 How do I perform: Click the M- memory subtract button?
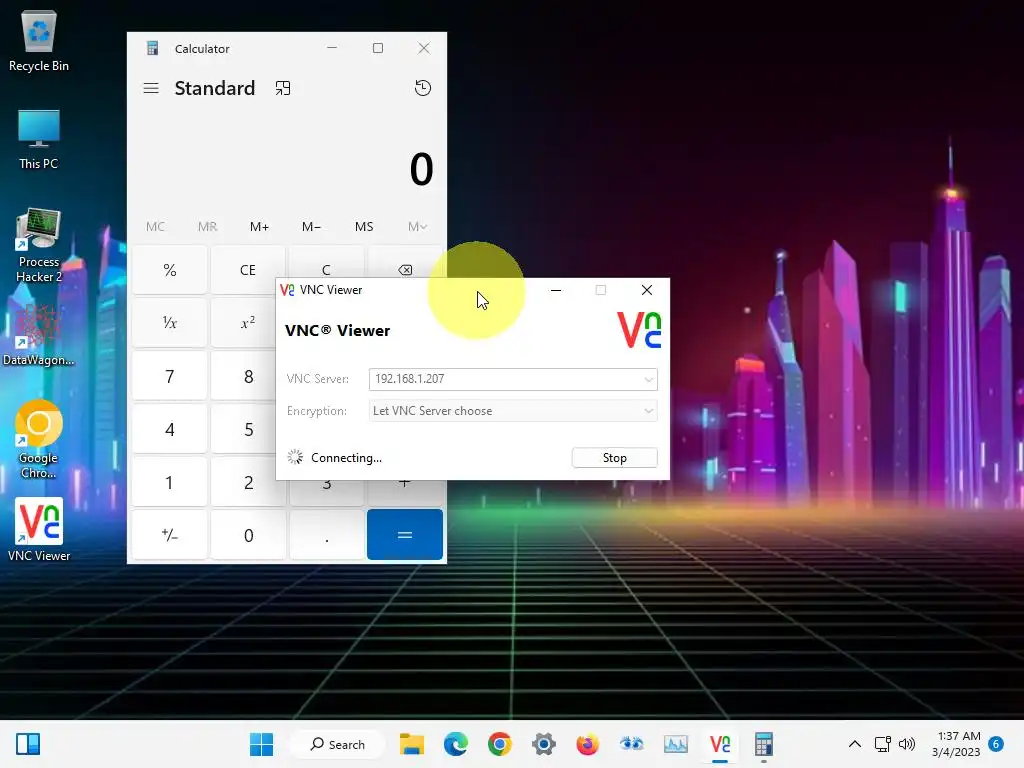[312, 227]
